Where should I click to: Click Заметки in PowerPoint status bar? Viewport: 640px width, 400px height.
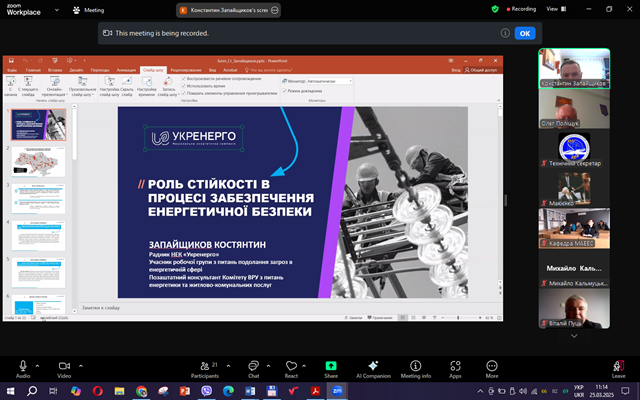[353, 318]
